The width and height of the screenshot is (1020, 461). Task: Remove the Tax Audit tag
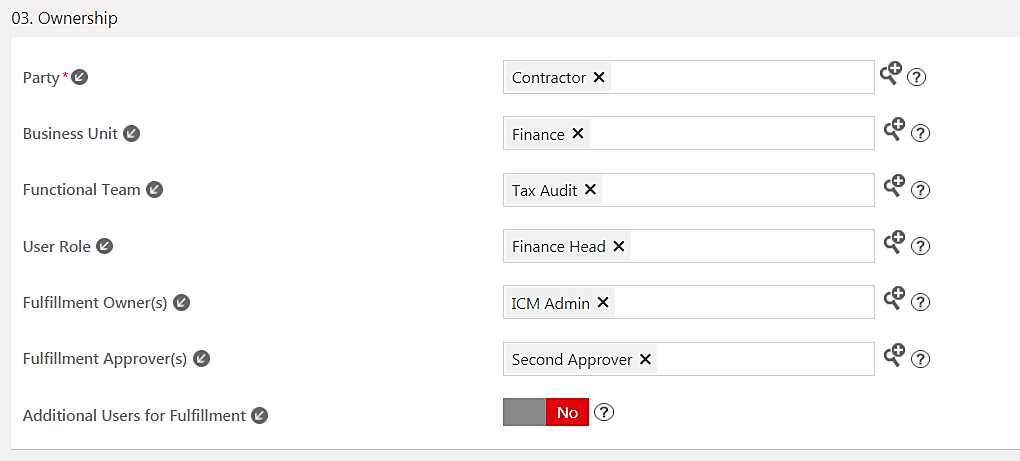(x=590, y=190)
